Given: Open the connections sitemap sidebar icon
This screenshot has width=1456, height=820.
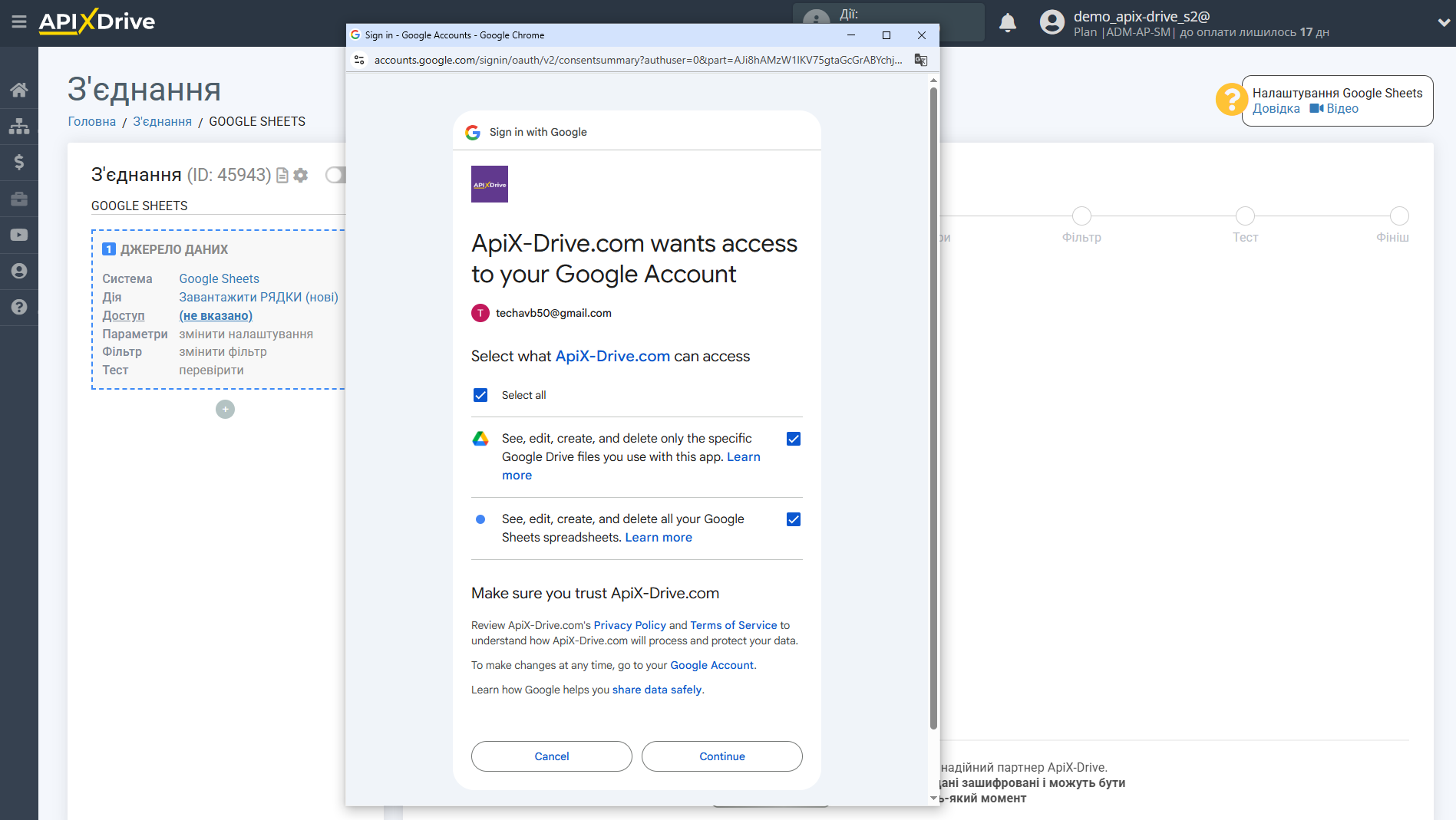Looking at the screenshot, I should click(19, 126).
